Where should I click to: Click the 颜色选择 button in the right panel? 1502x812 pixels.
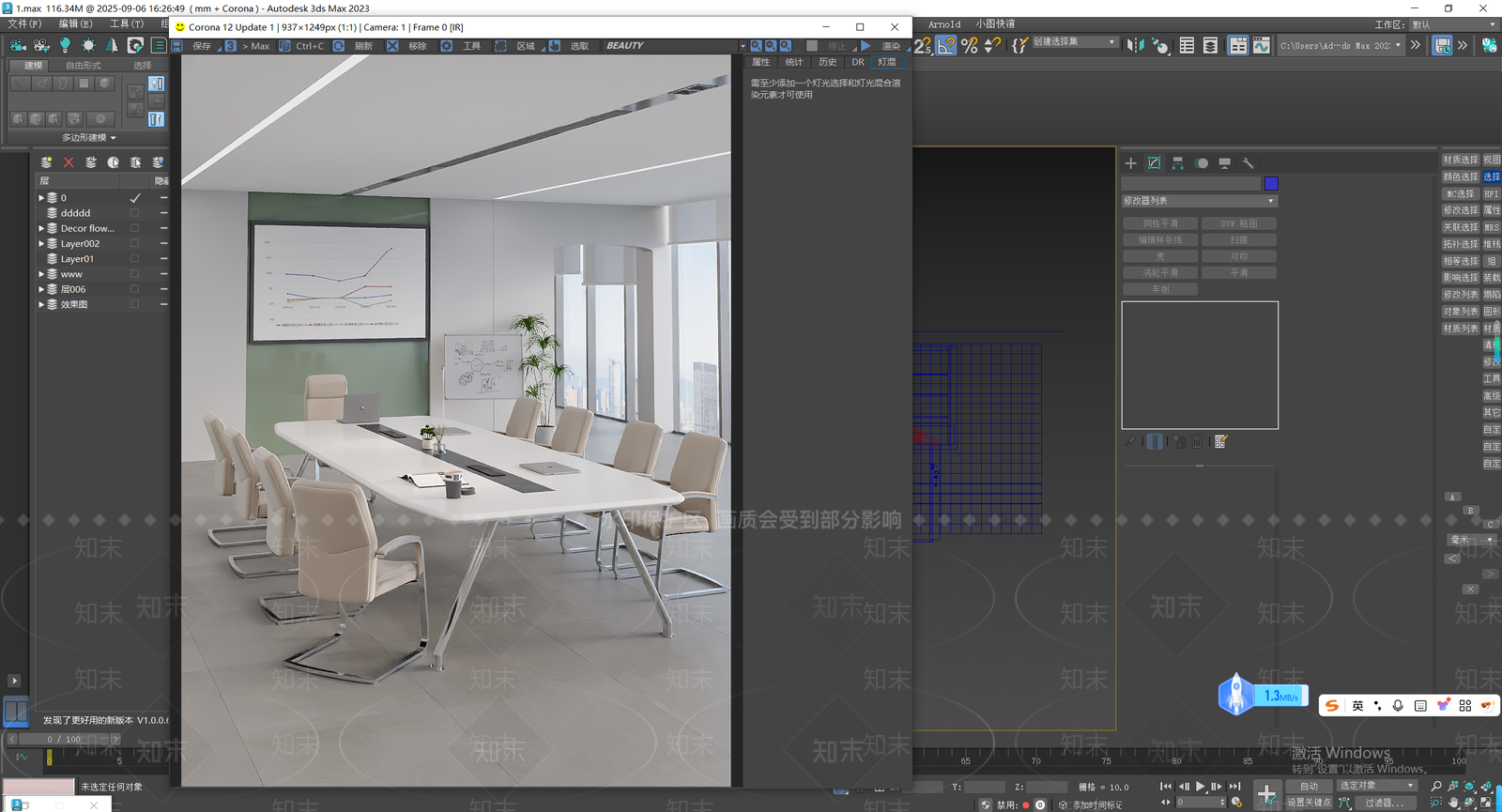click(x=1461, y=176)
